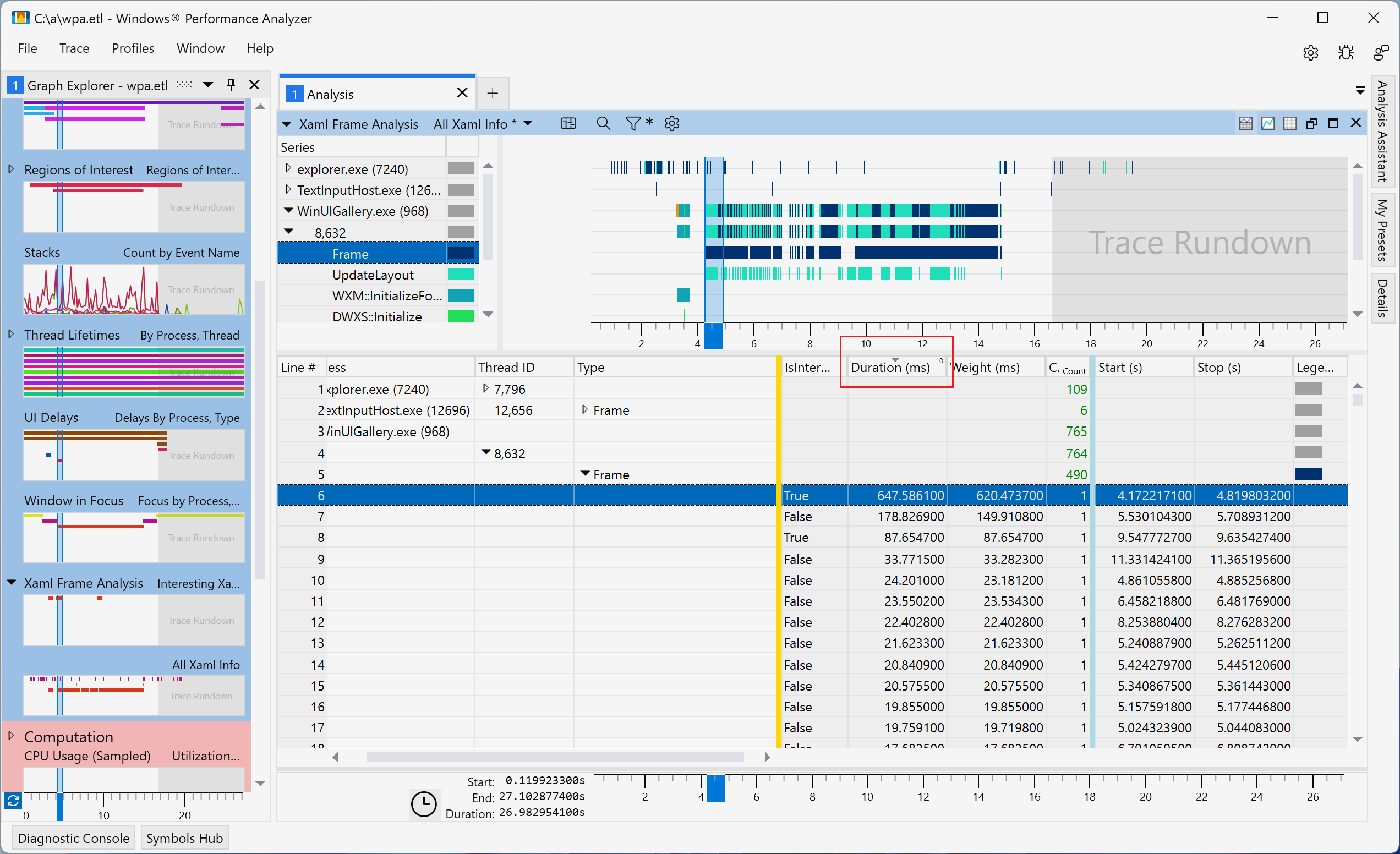Switch to table-only display mode
This screenshot has width=1400, height=854.
[x=1290, y=123]
